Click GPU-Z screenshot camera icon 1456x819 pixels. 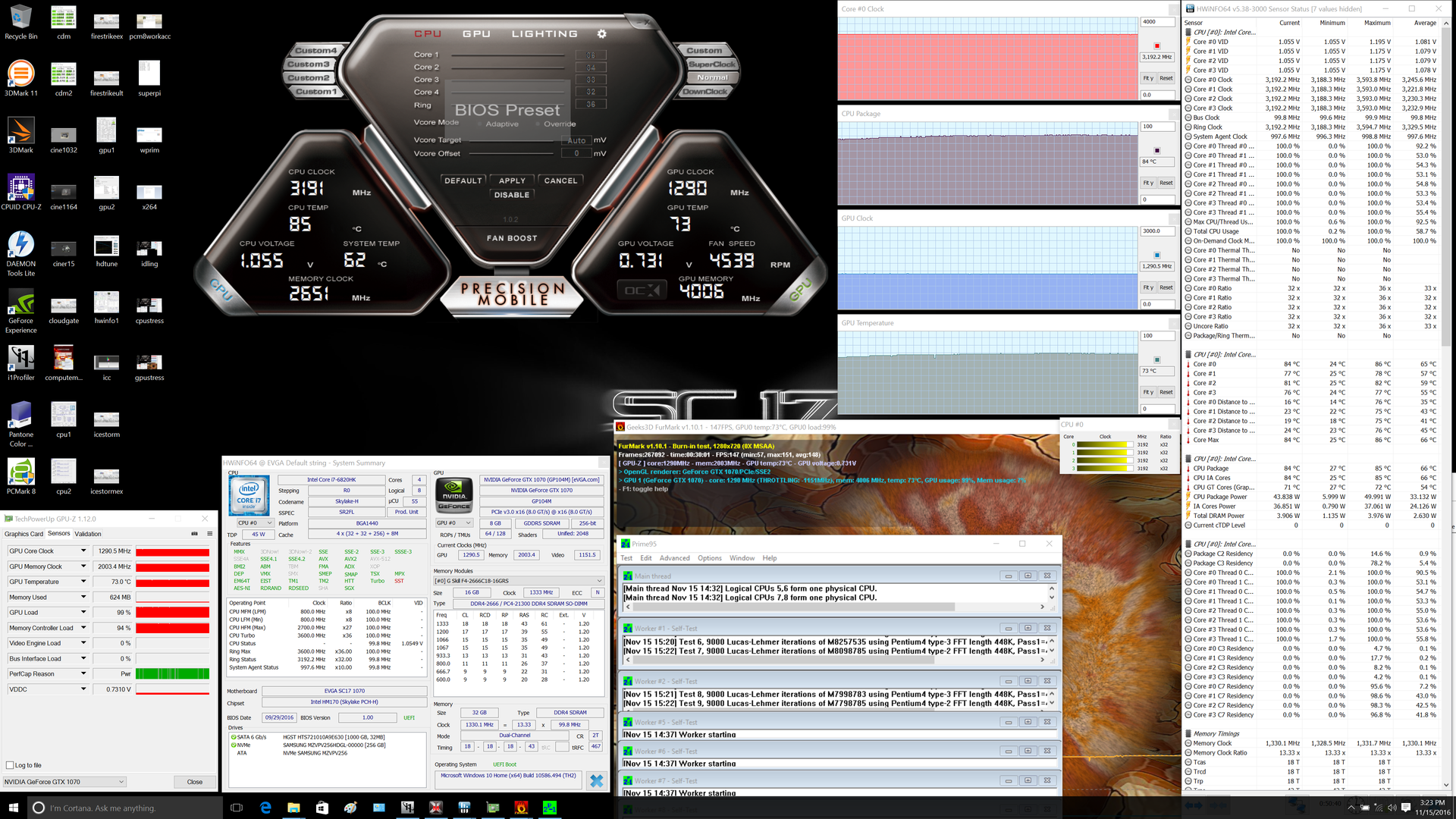pyautogui.click(x=194, y=534)
